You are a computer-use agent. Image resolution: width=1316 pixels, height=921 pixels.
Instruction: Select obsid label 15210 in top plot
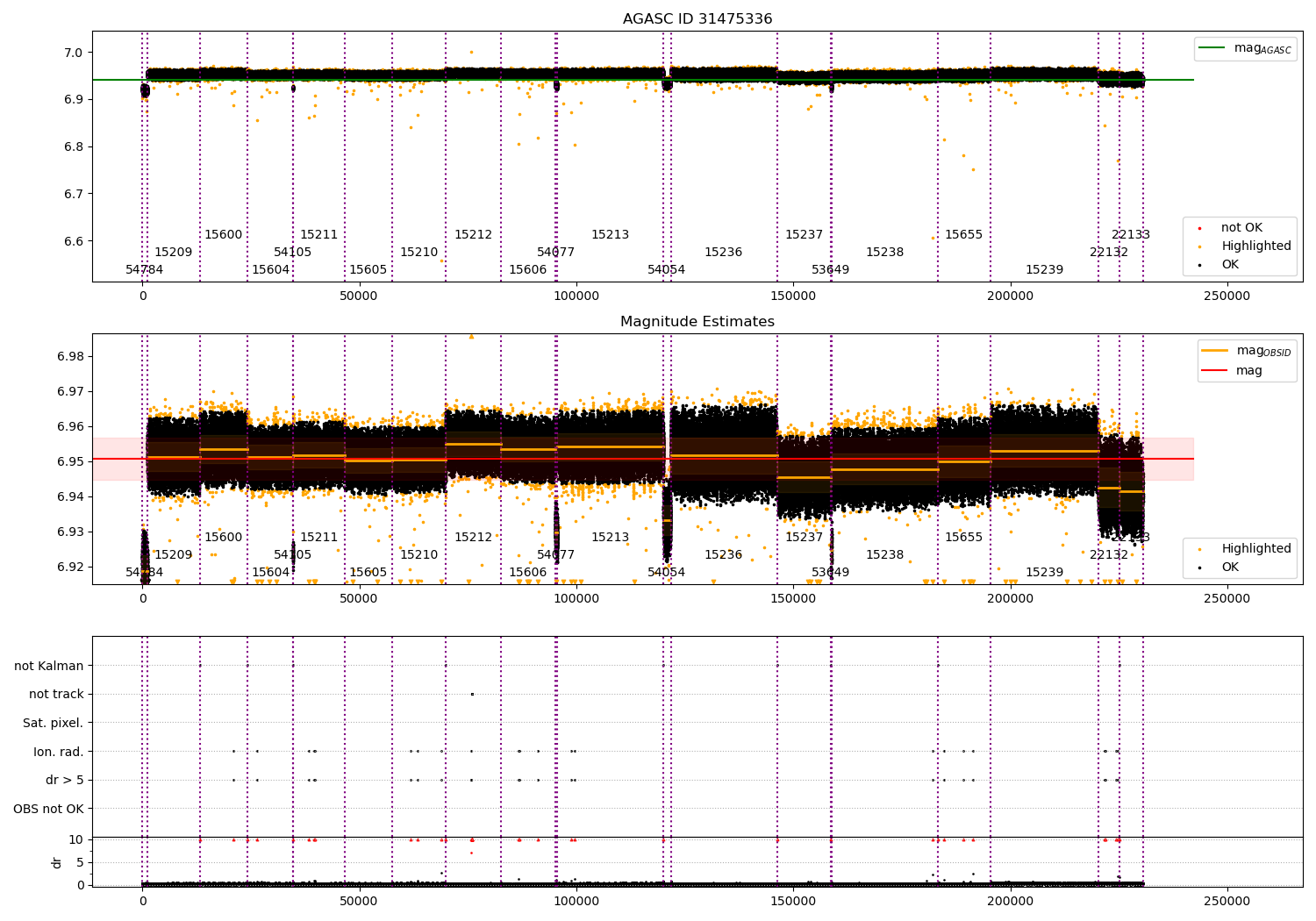419,253
